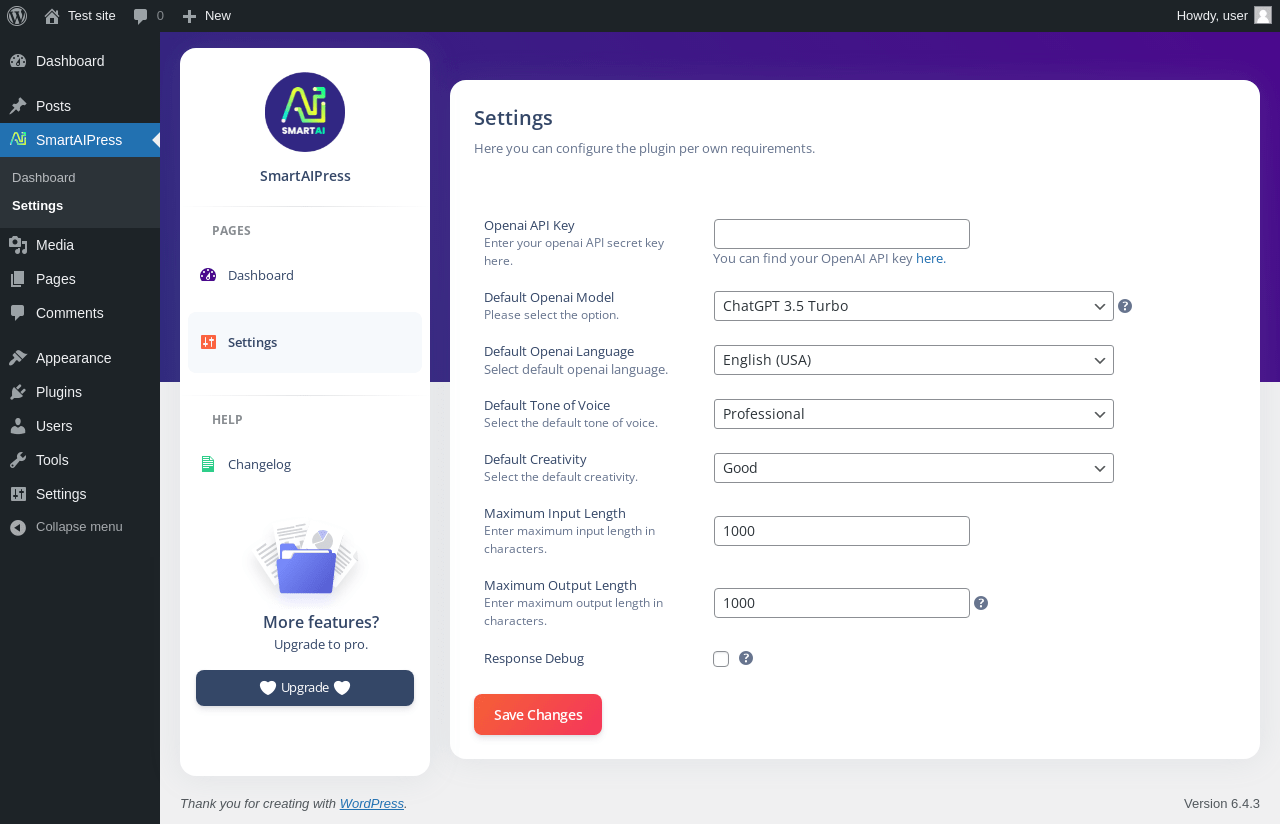
Task: Open the Posts menu item
Action: (80, 106)
